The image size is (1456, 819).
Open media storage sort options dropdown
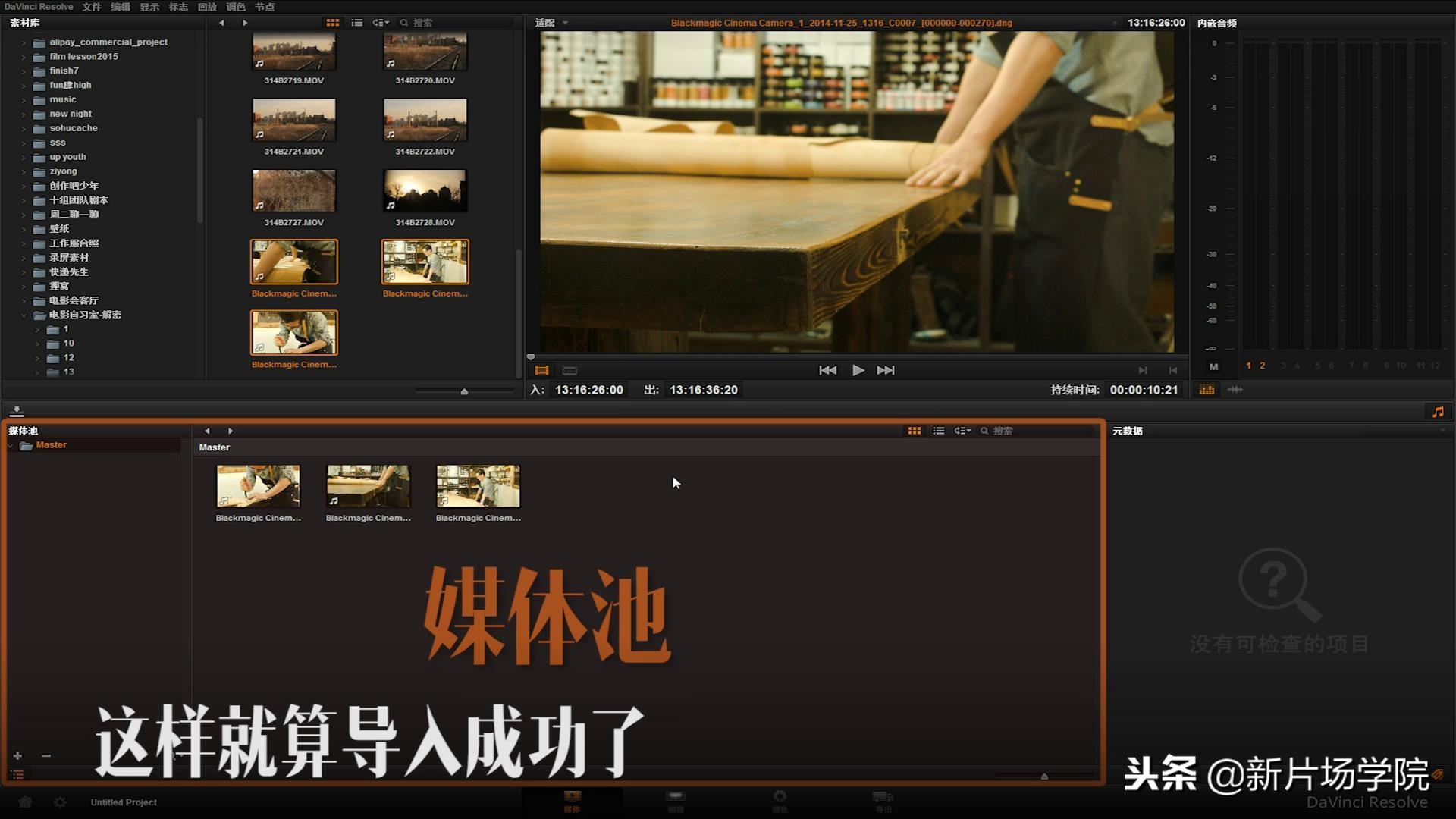click(x=381, y=23)
